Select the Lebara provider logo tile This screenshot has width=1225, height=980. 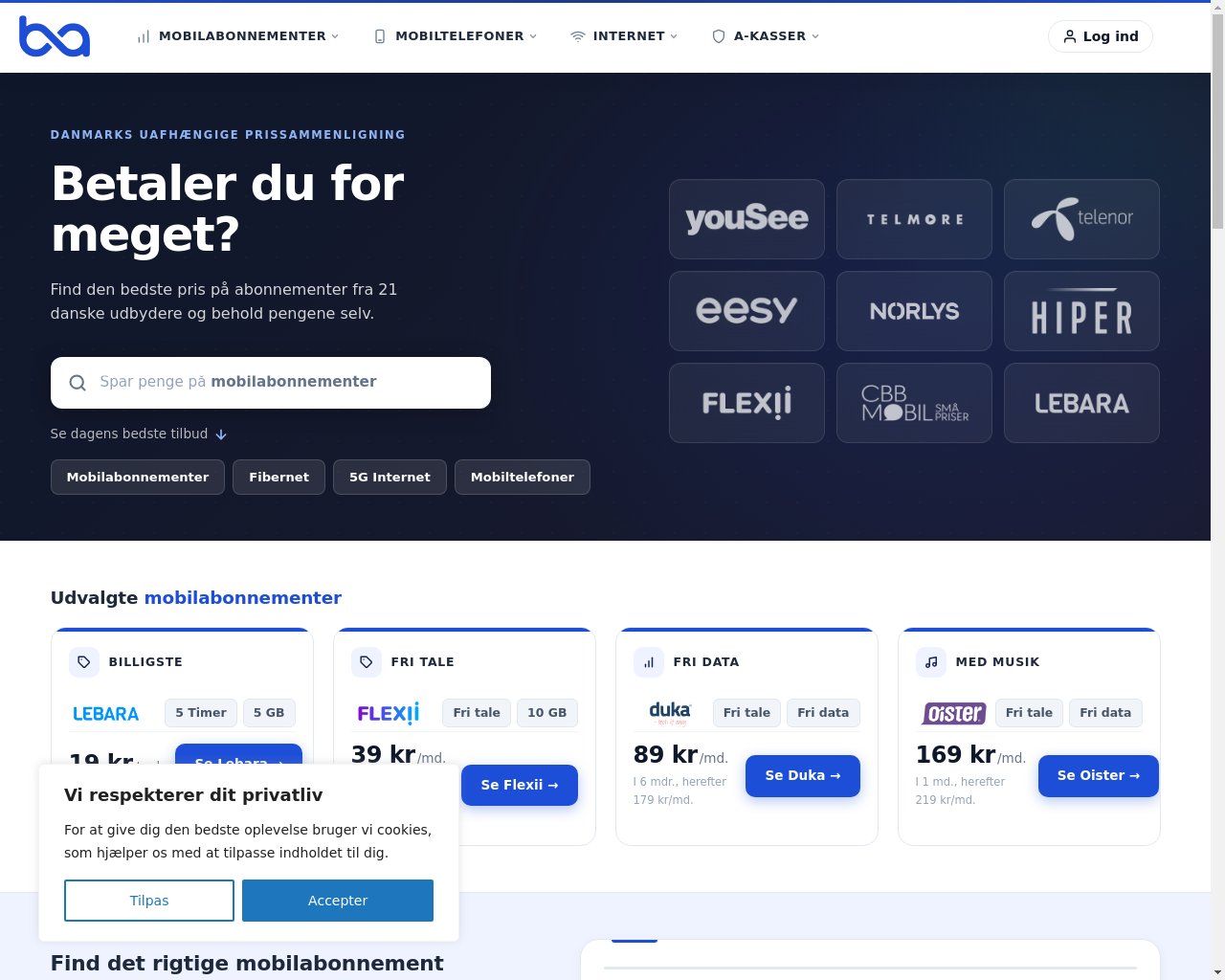click(x=1081, y=403)
